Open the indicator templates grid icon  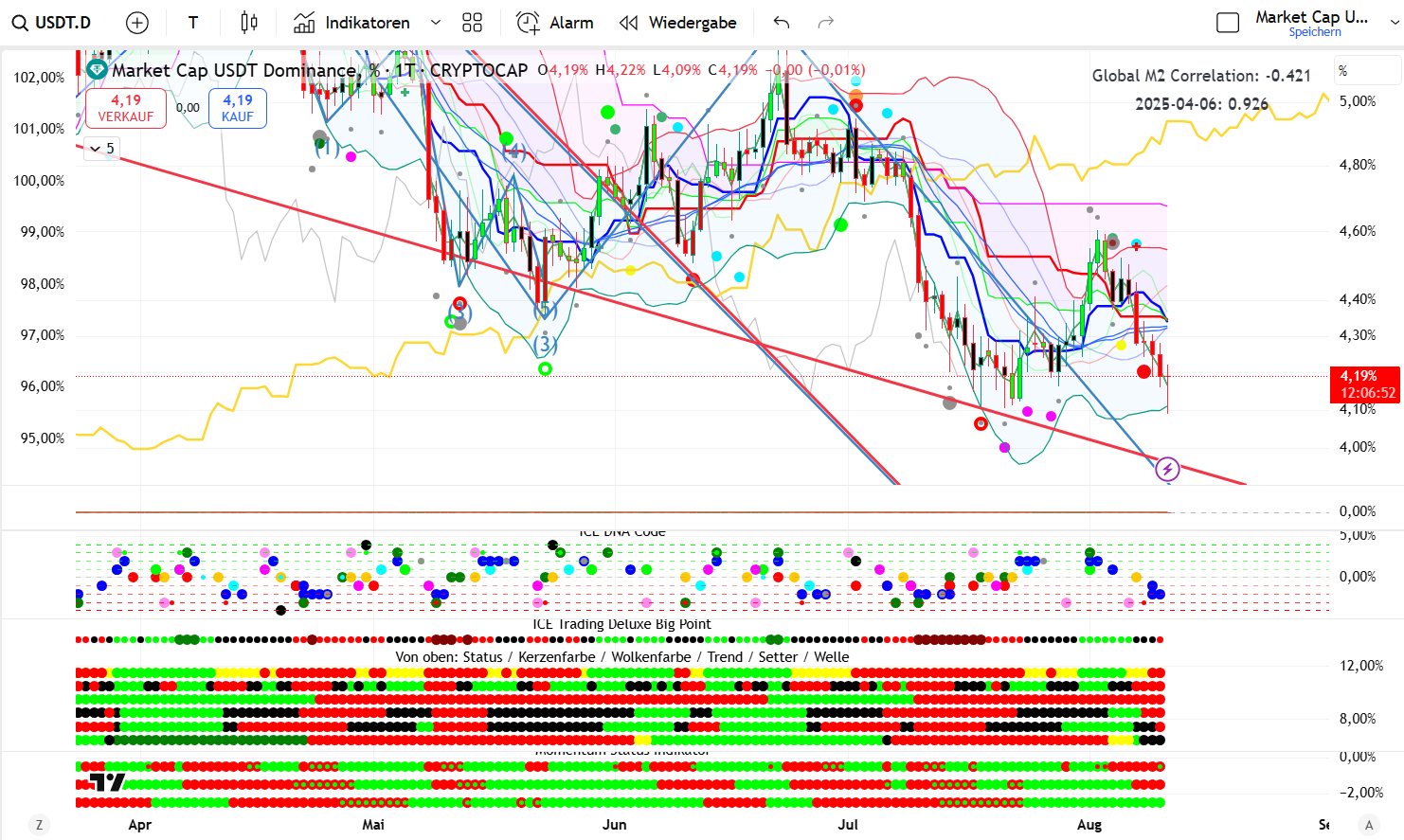472,23
